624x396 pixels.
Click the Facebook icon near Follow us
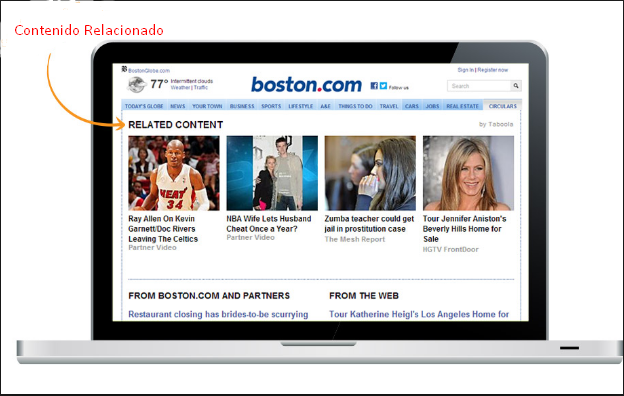pyautogui.click(x=374, y=86)
